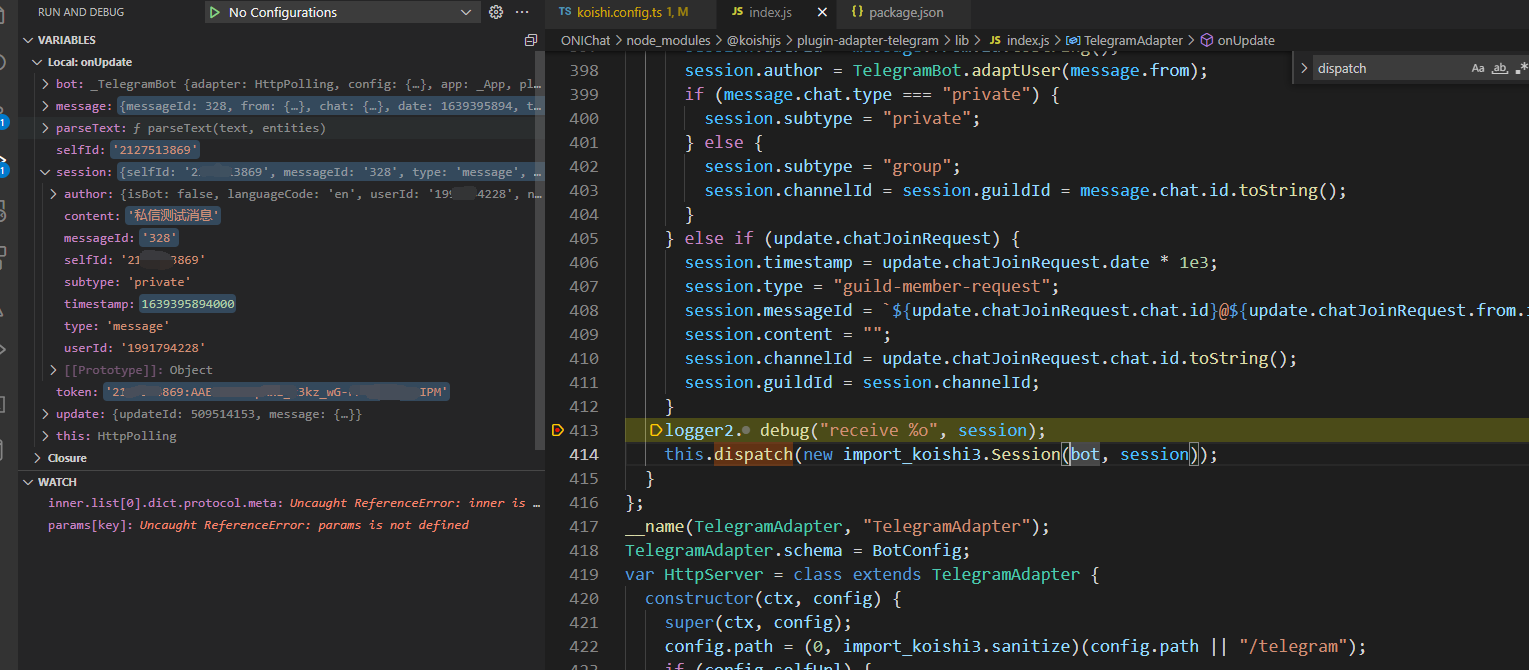
Task: Click line number 414 in the gutter
Action: (583, 454)
